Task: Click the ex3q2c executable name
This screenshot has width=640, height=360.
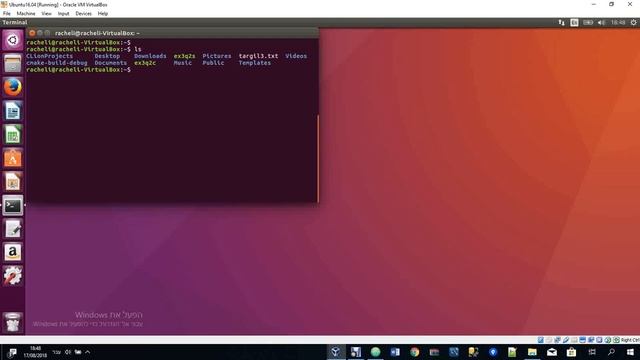Action: pos(145,63)
